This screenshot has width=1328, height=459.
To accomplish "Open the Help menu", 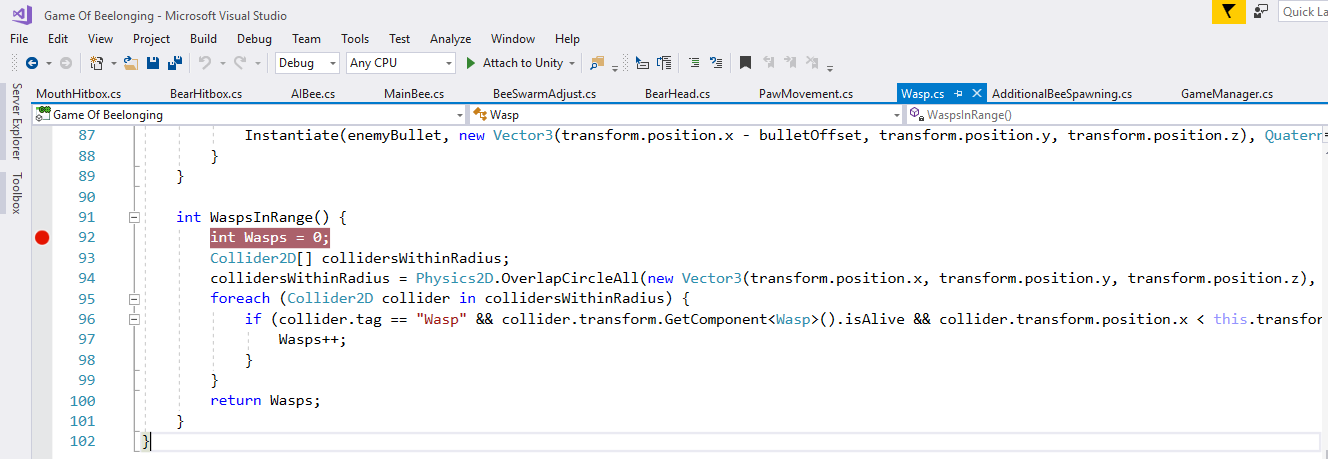I will 567,39.
